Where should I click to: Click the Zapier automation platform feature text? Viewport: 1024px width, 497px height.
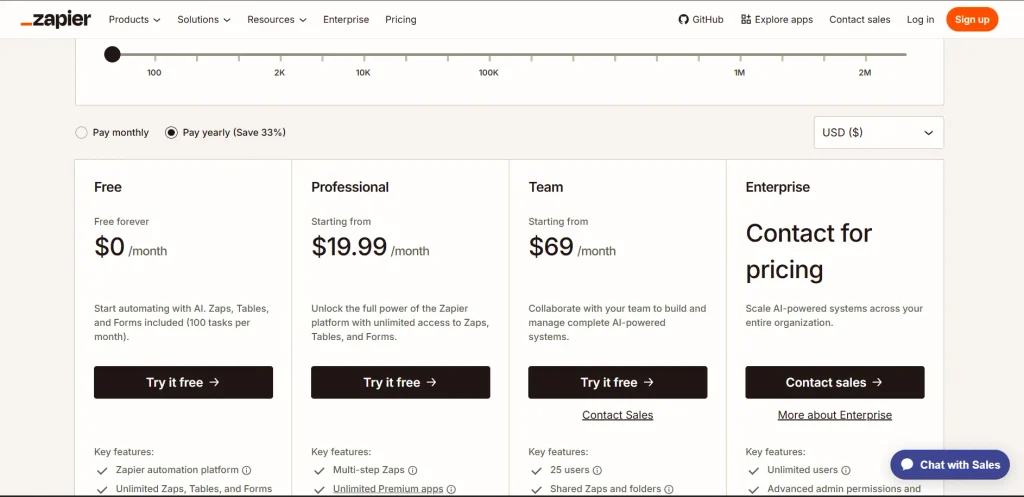177,470
